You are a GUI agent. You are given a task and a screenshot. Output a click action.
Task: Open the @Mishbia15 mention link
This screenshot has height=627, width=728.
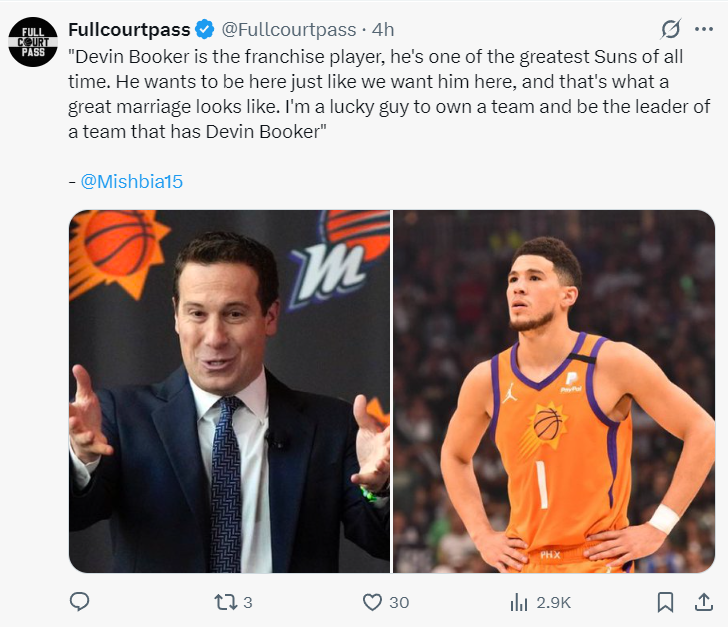tap(131, 182)
